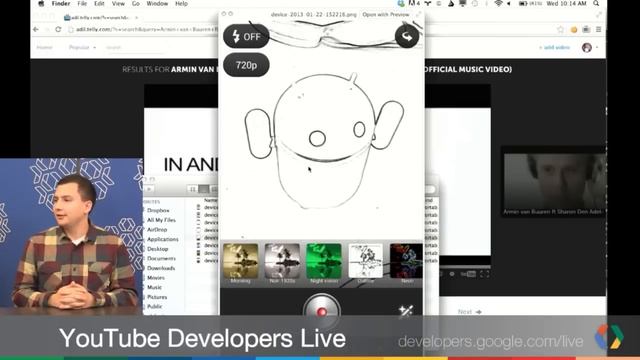
Task: Click Finder forward navigation arrow
Action: click(x=149, y=189)
